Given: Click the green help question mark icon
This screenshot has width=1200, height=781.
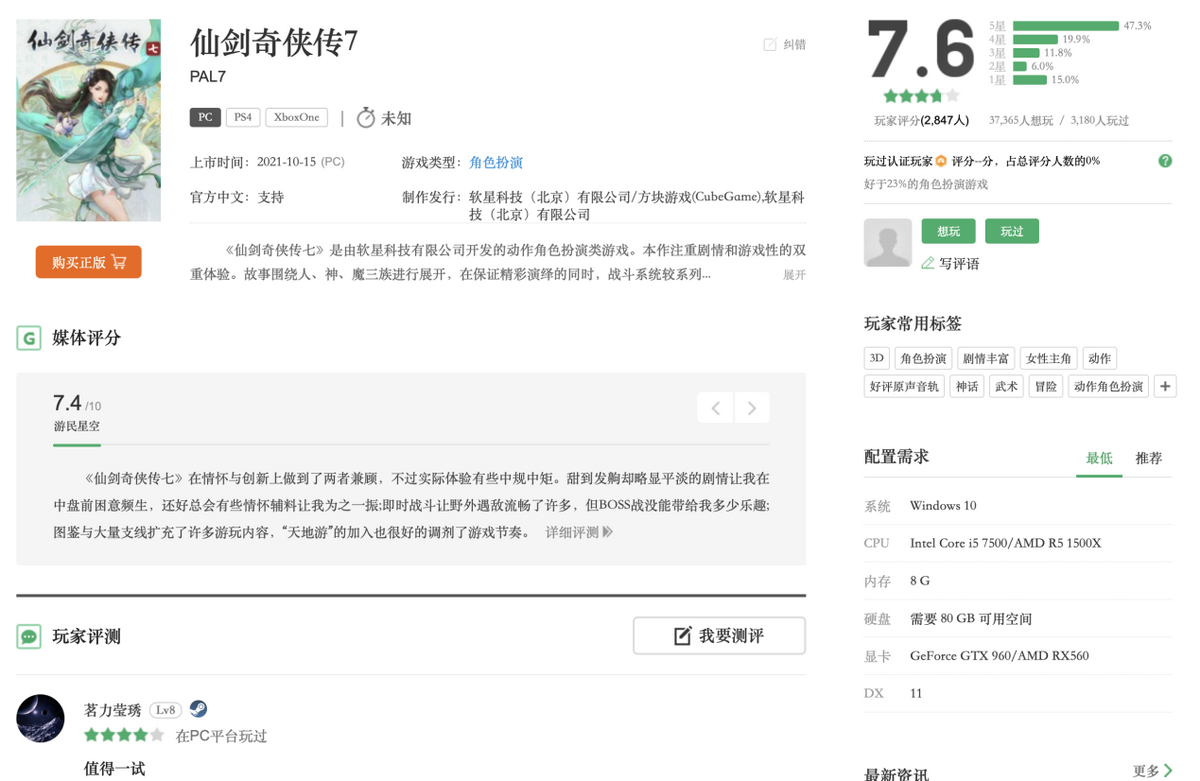Looking at the screenshot, I should coord(1164,161).
